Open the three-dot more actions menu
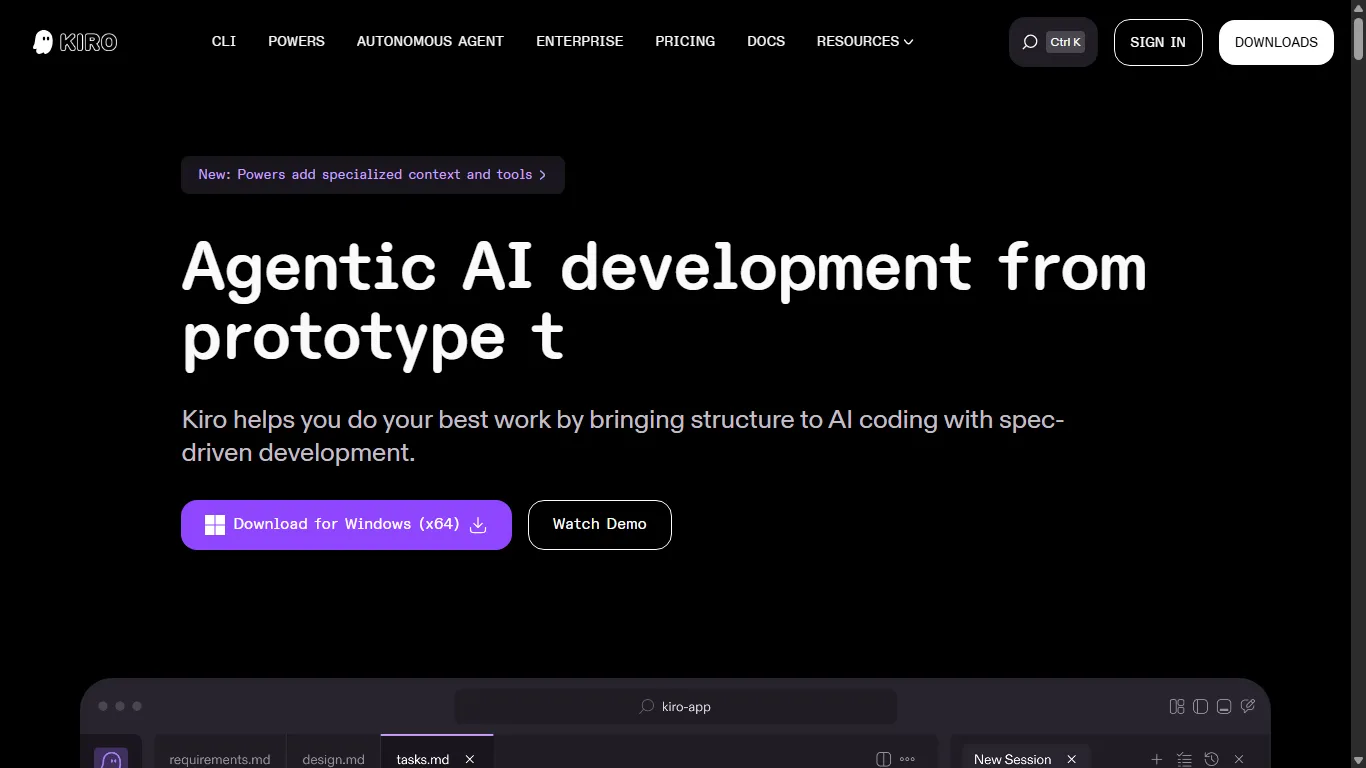1366x768 pixels. tap(908, 759)
